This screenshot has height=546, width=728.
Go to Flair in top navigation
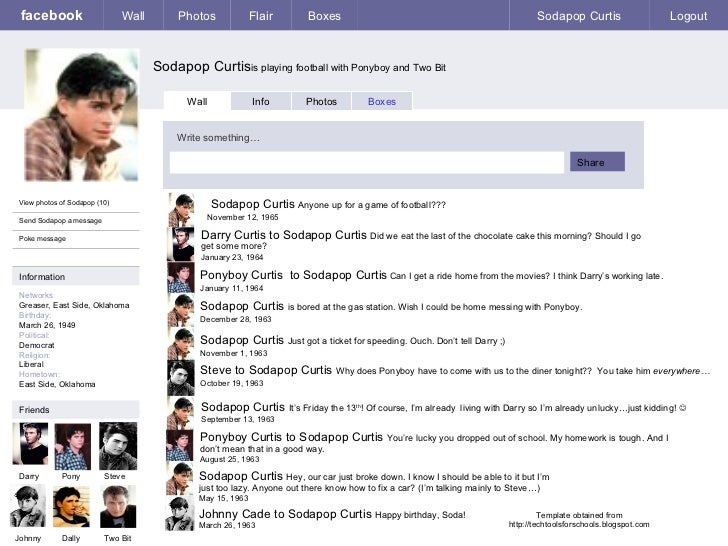click(x=261, y=16)
